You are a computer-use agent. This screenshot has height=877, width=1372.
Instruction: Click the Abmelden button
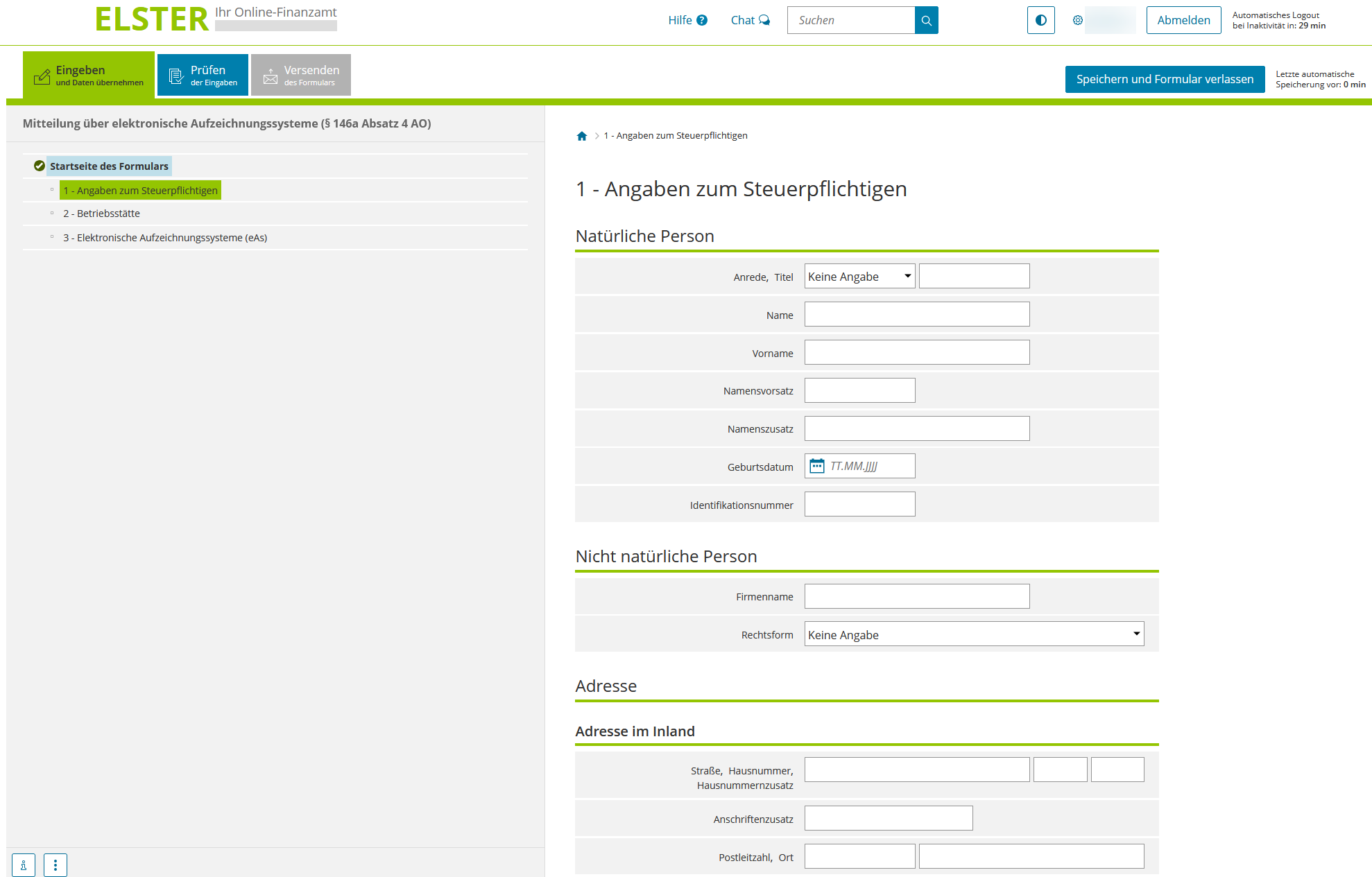(x=1183, y=21)
